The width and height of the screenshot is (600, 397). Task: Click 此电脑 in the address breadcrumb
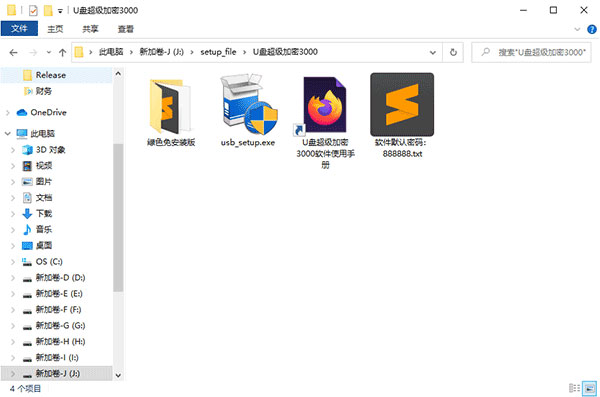pos(111,52)
